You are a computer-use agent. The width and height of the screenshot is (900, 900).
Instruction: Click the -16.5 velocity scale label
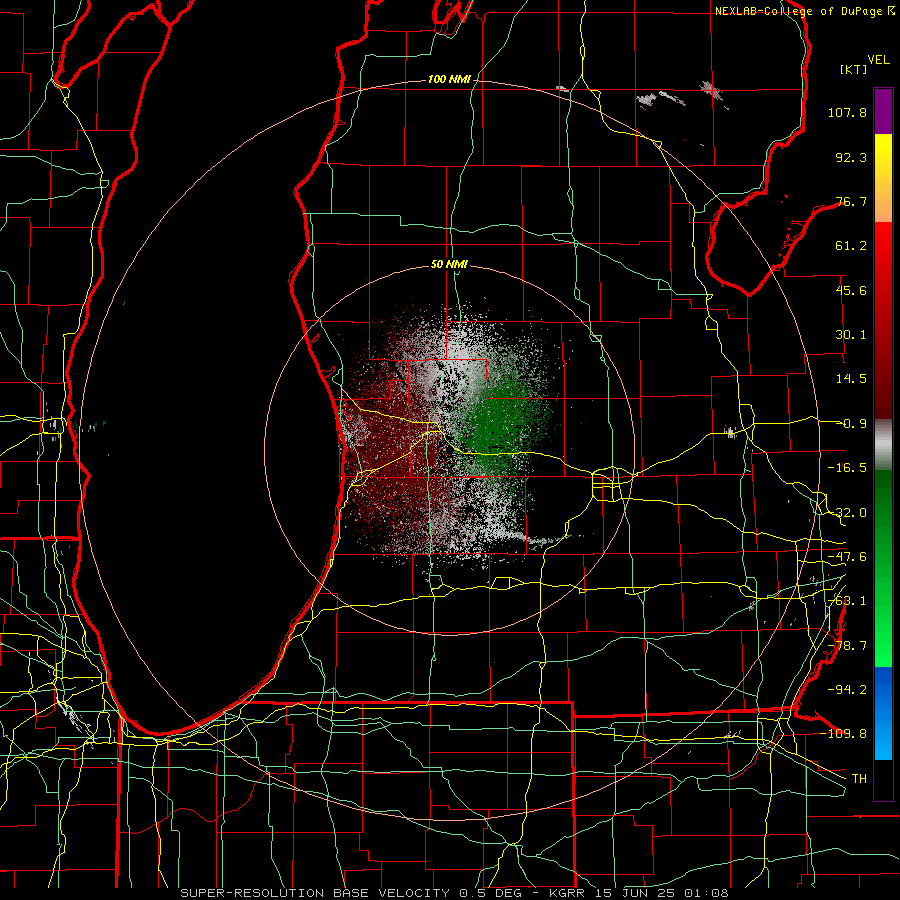[847, 468]
